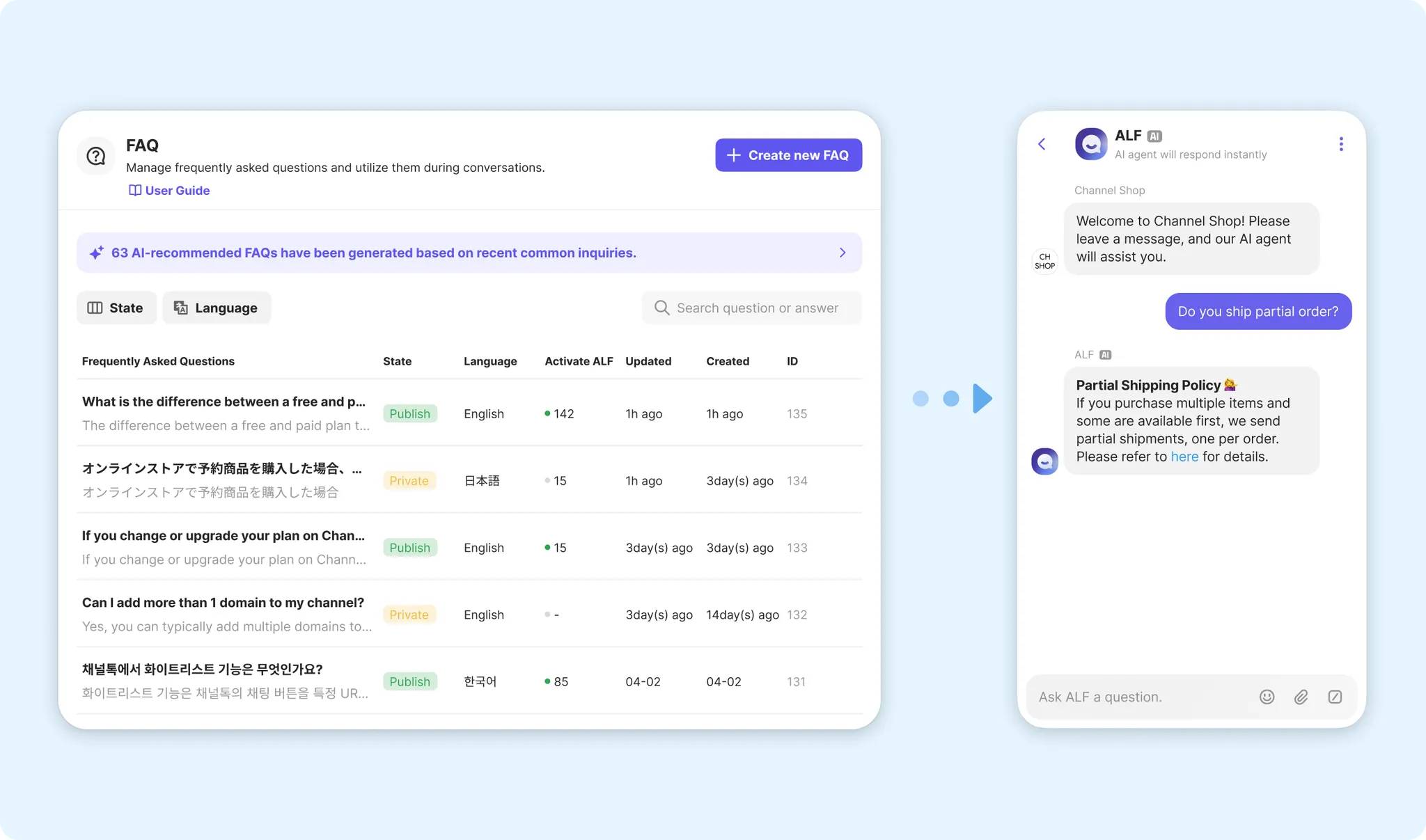
Task: Click the slash command icon in chat
Action: (1334, 697)
